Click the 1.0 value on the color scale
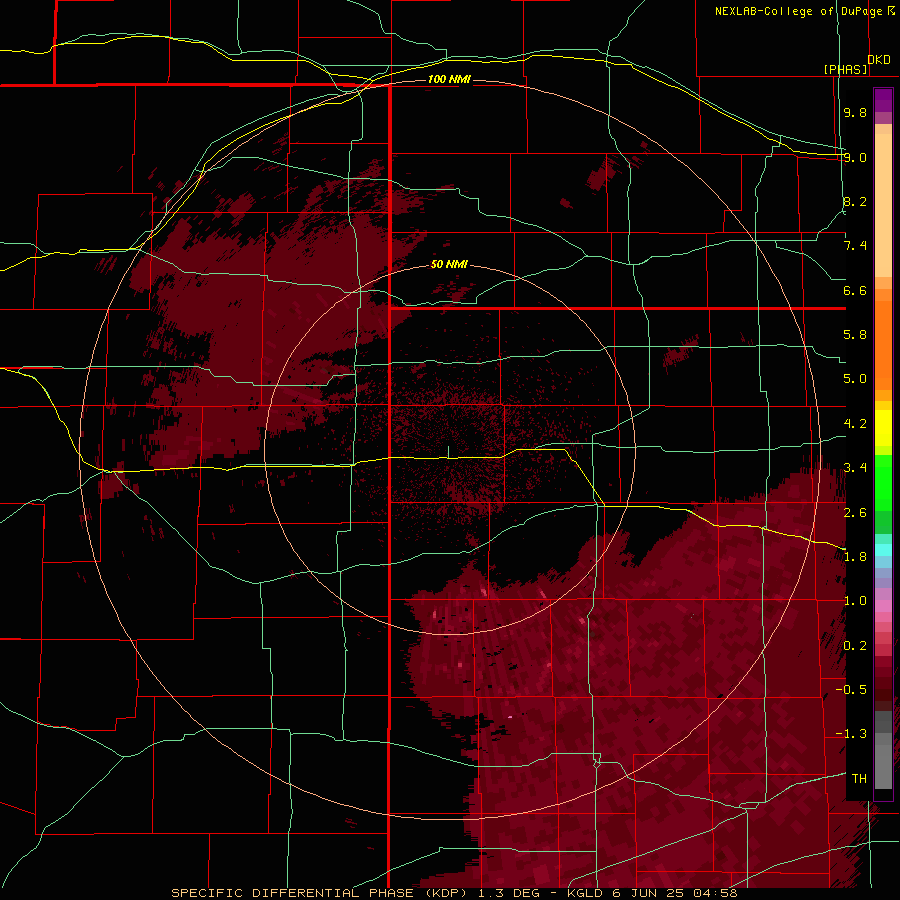The height and width of the screenshot is (900, 900). coord(855,601)
